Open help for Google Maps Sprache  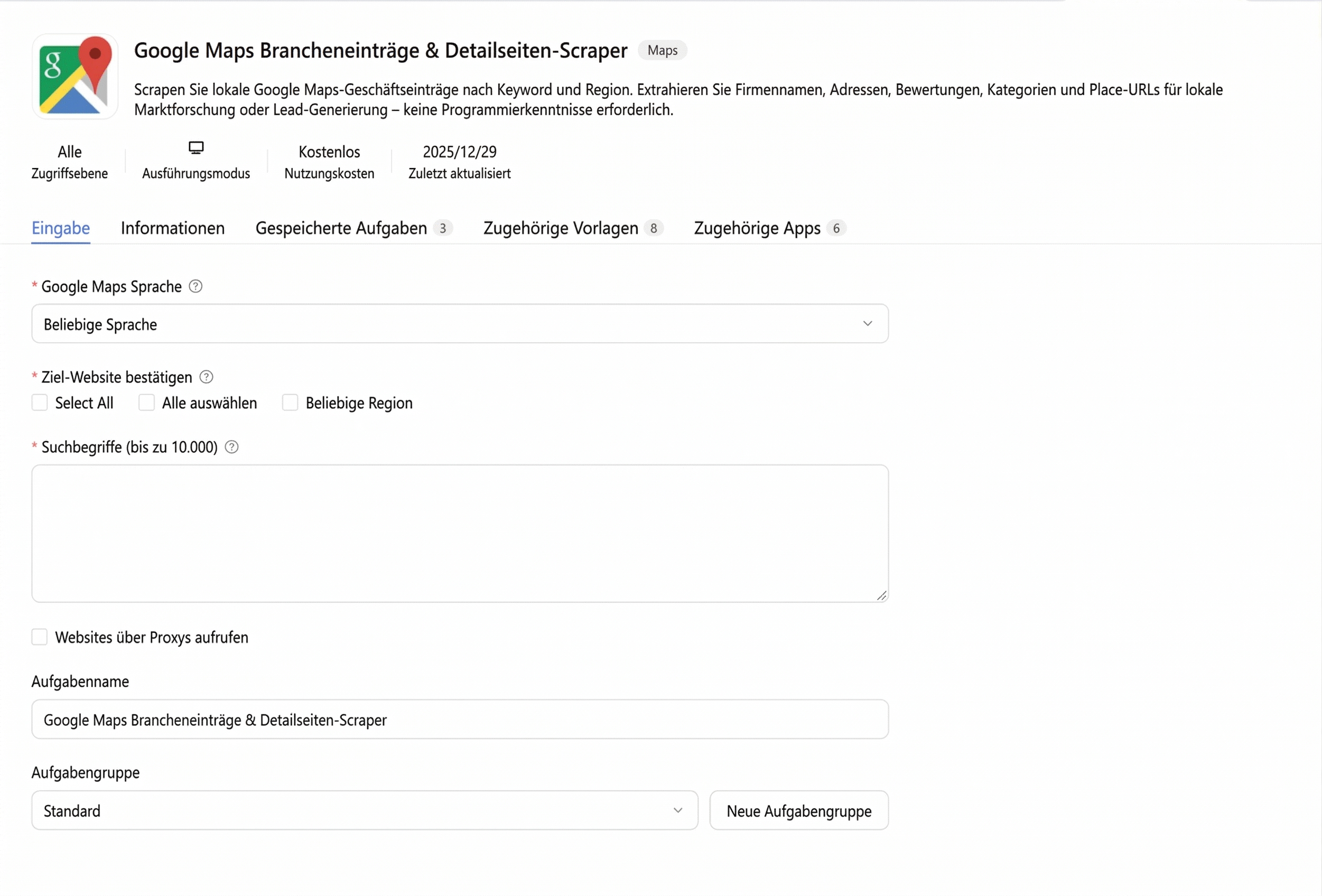coord(195,287)
